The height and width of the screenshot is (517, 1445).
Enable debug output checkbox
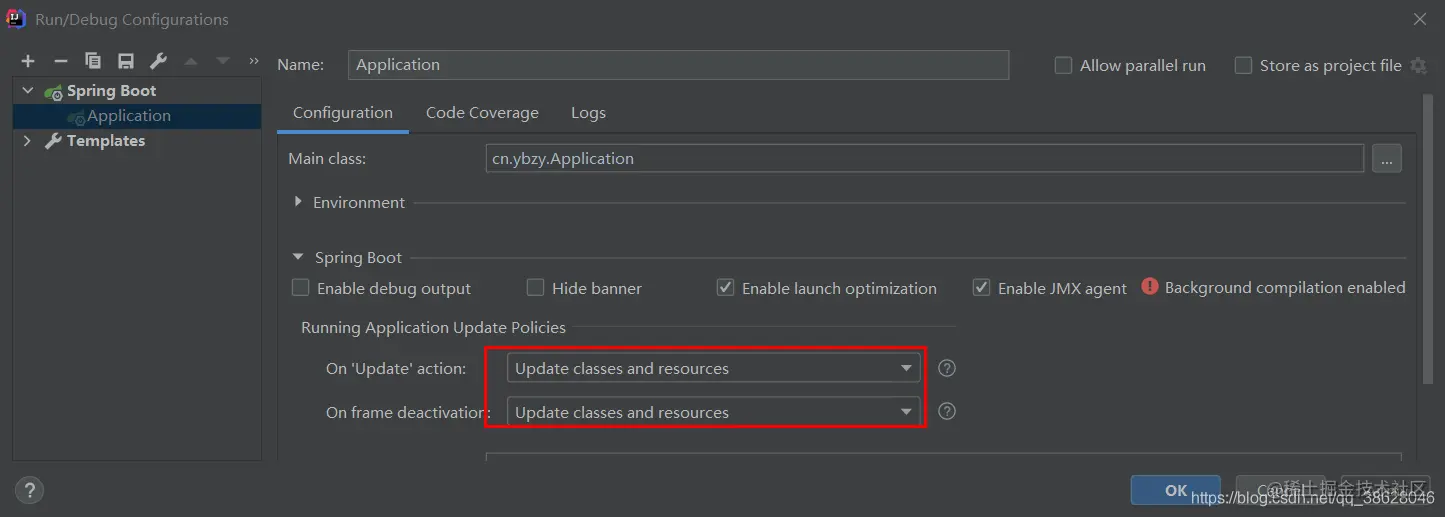(300, 288)
